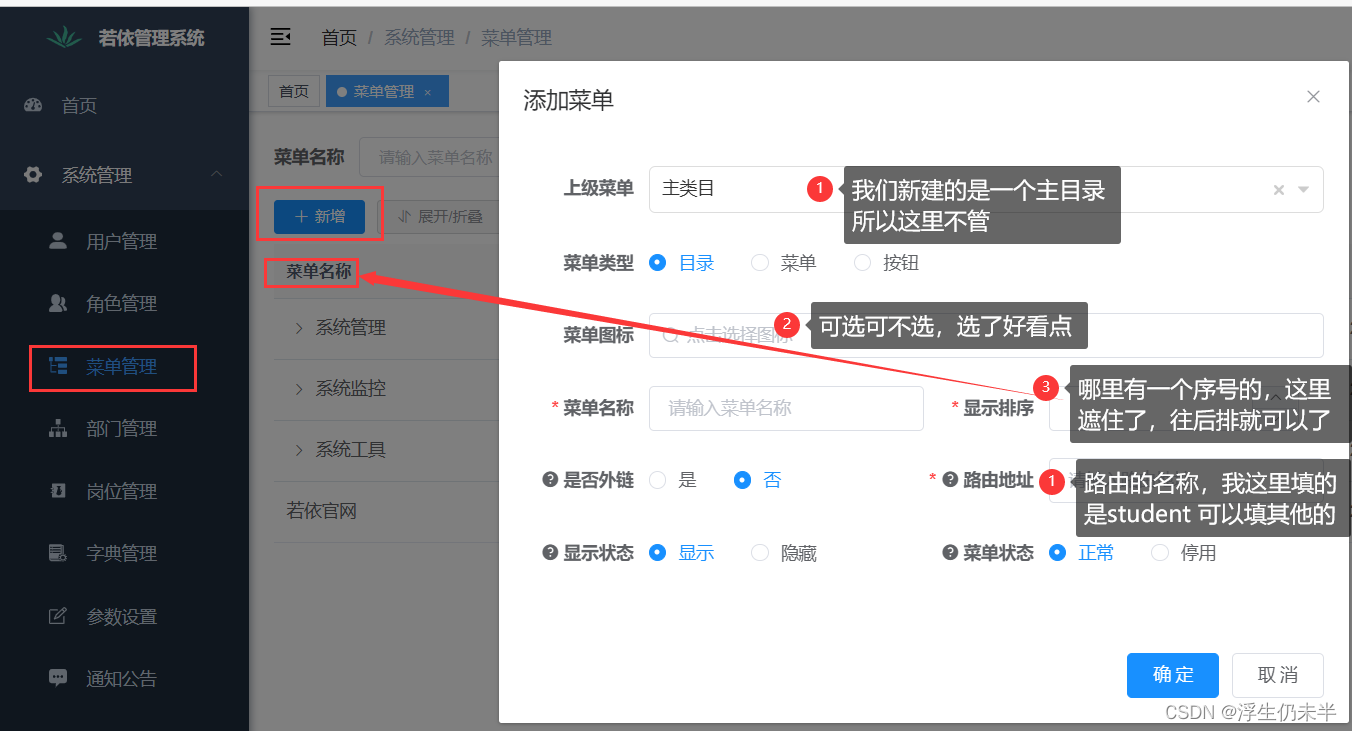The image size is (1352, 731).
Task: Click the help icon next to 菜单状态
Action: (x=950, y=553)
